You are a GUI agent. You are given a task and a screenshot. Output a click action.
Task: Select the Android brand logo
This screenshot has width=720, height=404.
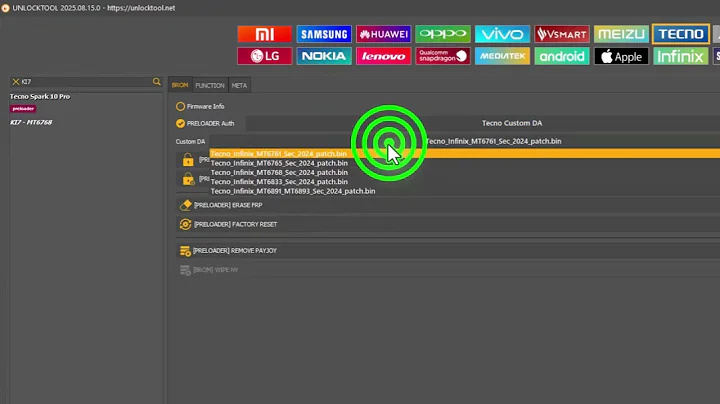562,56
